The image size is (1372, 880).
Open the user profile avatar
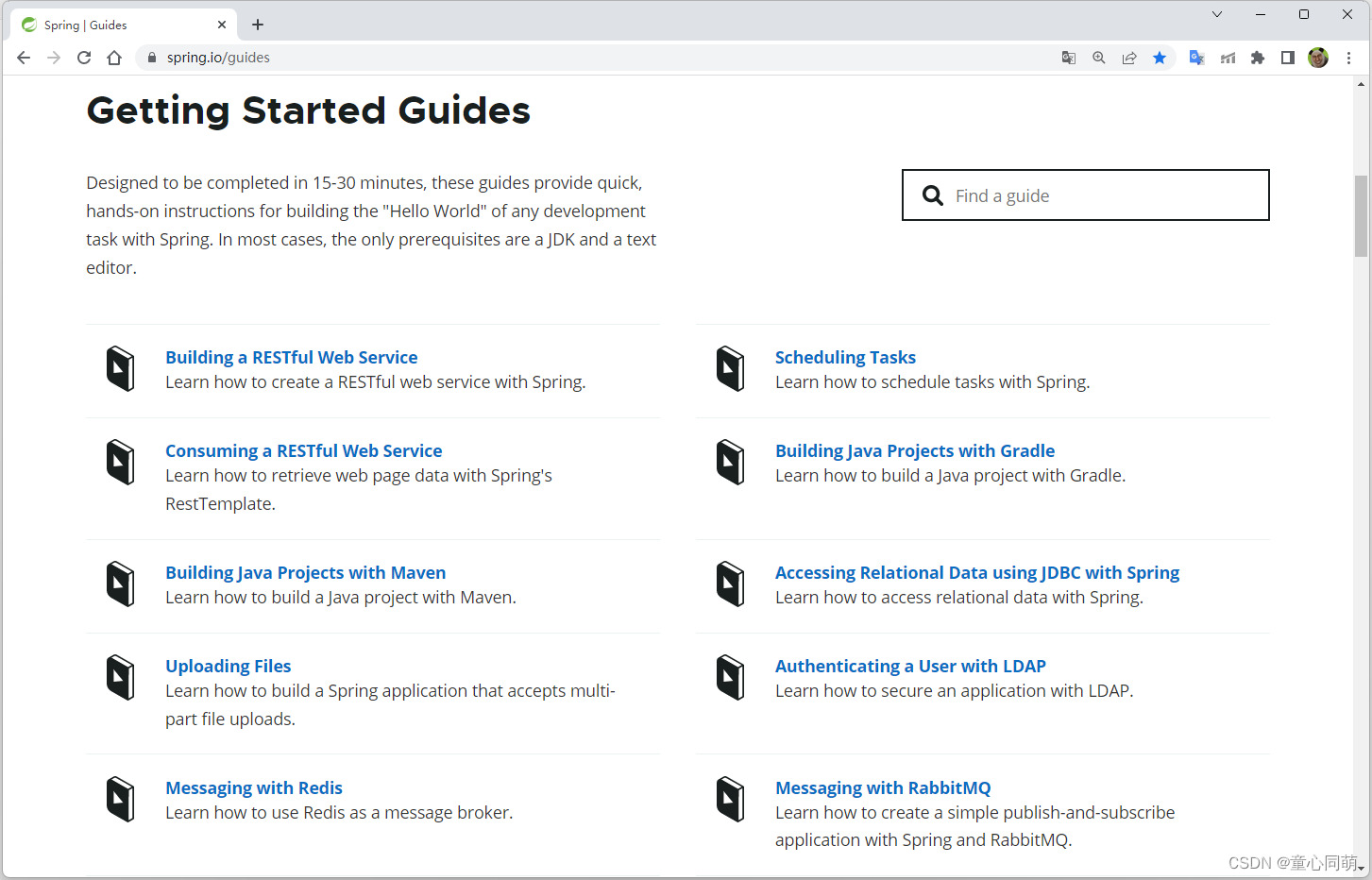(1318, 58)
